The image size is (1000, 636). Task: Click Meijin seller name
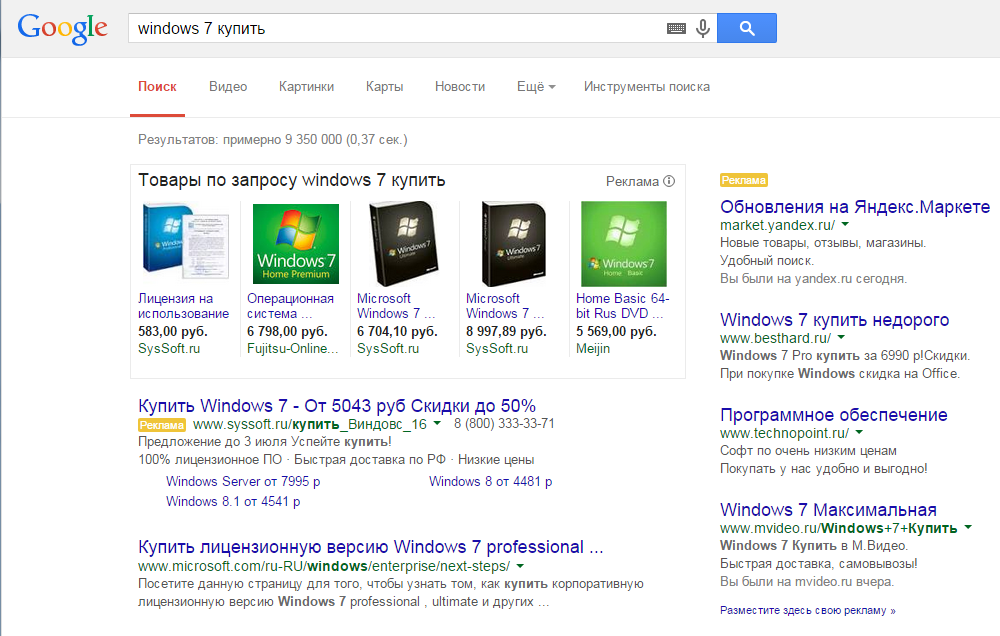click(x=593, y=349)
